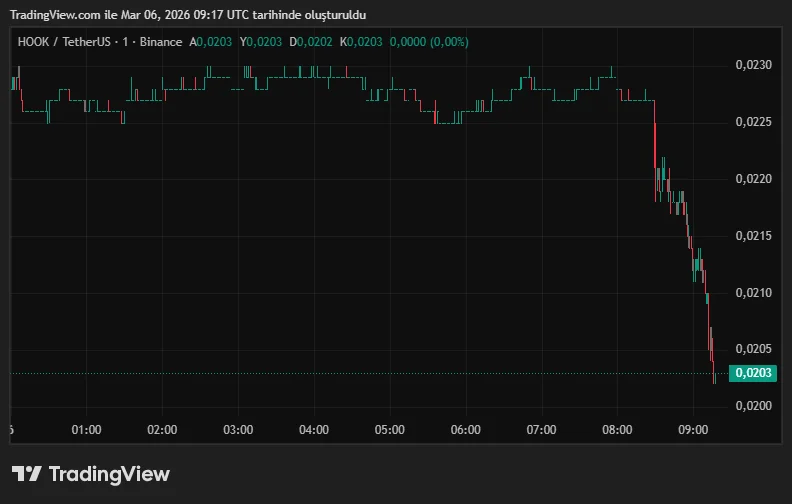The width and height of the screenshot is (792, 504).
Task: Click the 0,0230 price axis label
Action: coord(753,65)
